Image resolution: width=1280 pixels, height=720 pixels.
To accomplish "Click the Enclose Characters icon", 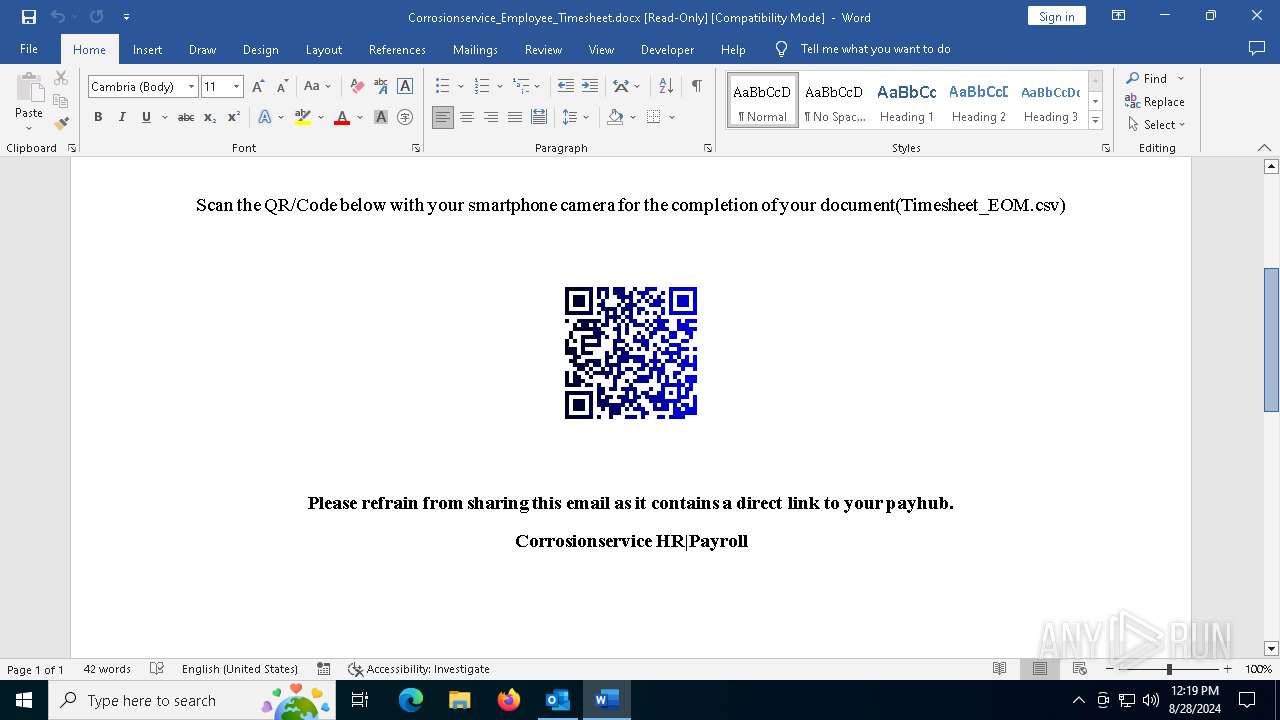I will tap(405, 117).
